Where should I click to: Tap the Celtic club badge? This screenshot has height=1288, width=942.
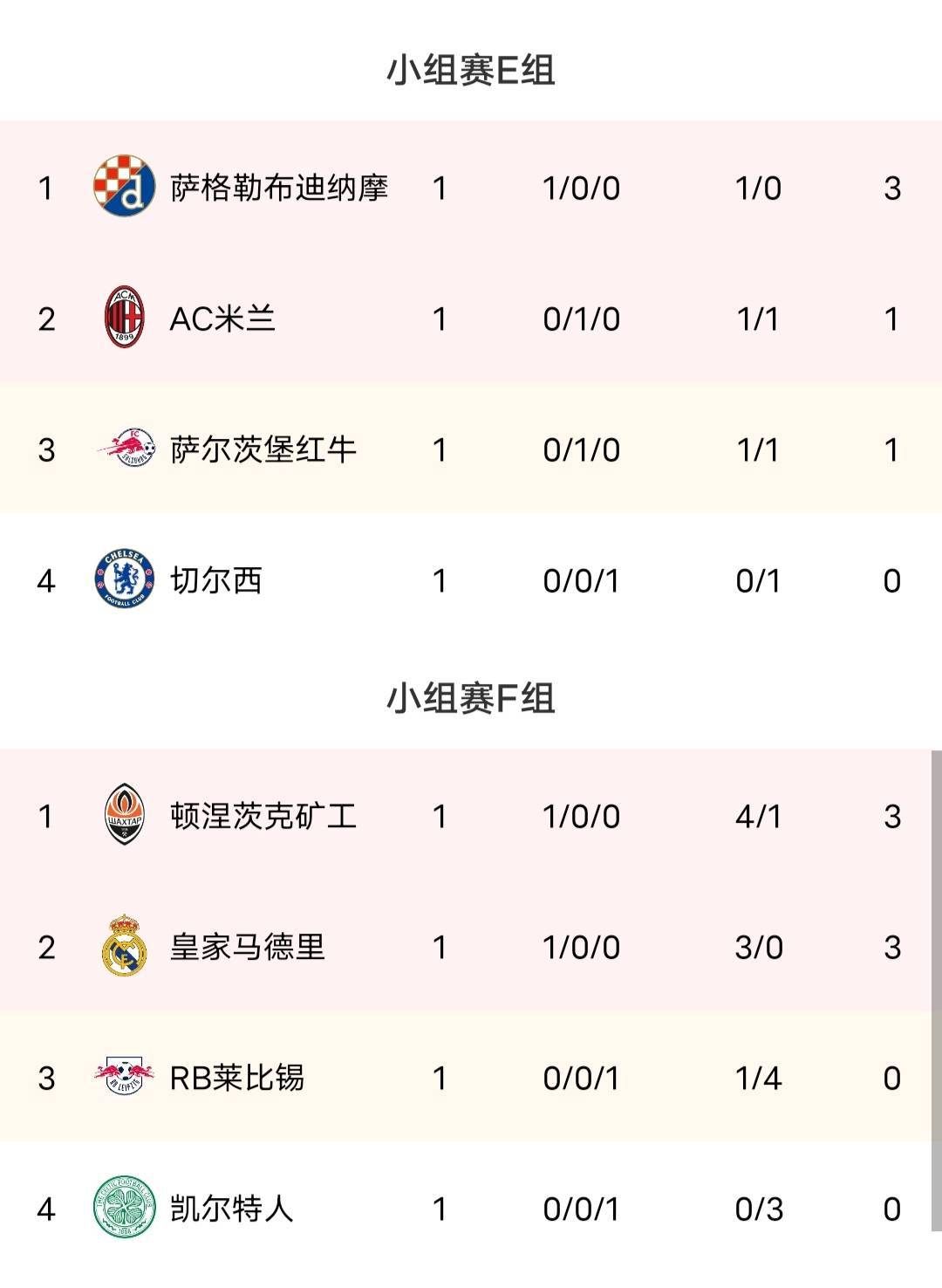125,1208
